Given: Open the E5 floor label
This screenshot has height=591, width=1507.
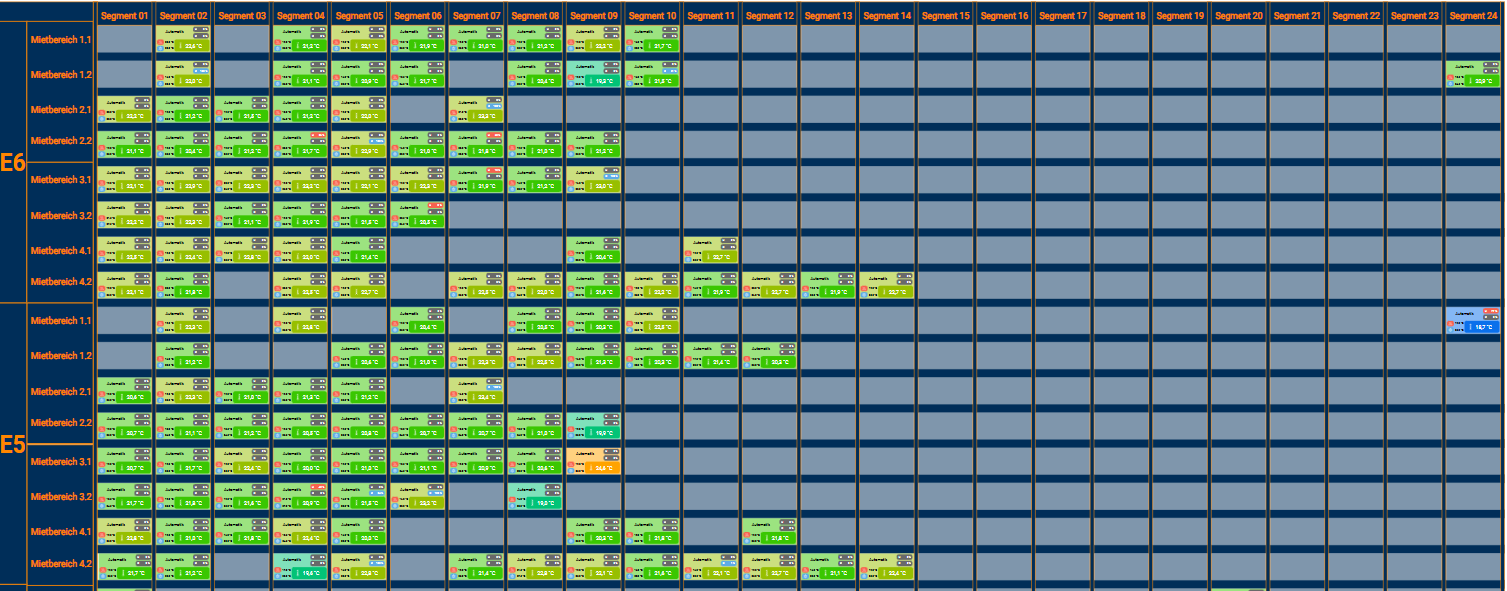Looking at the screenshot, I should pyautogui.click(x=13, y=444).
